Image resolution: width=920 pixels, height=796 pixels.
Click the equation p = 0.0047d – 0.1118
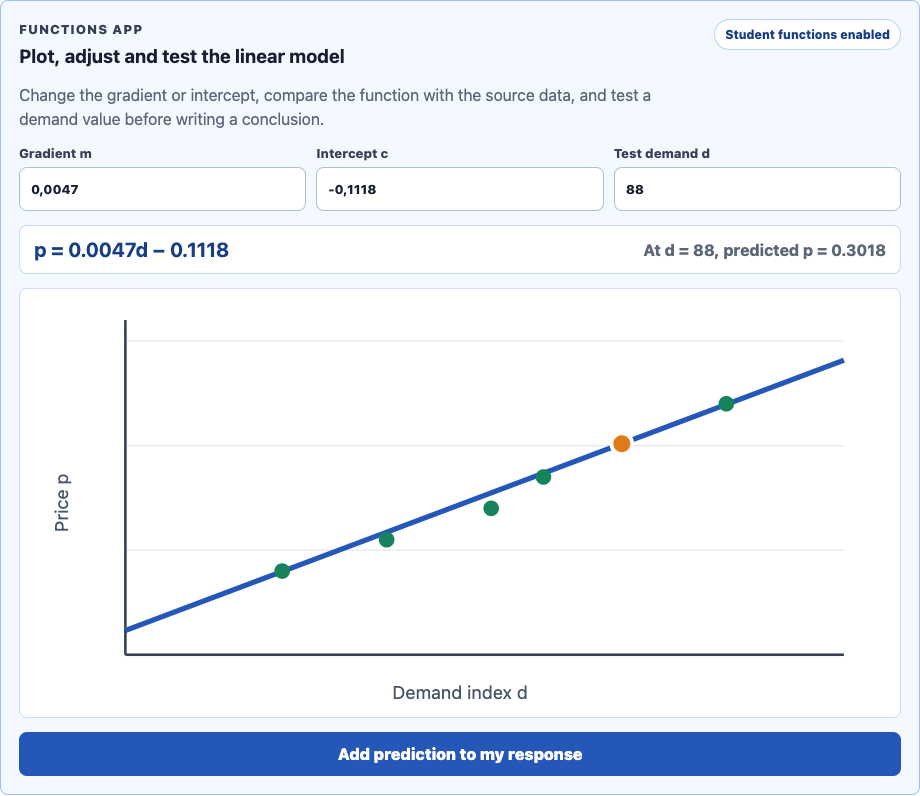coord(131,250)
